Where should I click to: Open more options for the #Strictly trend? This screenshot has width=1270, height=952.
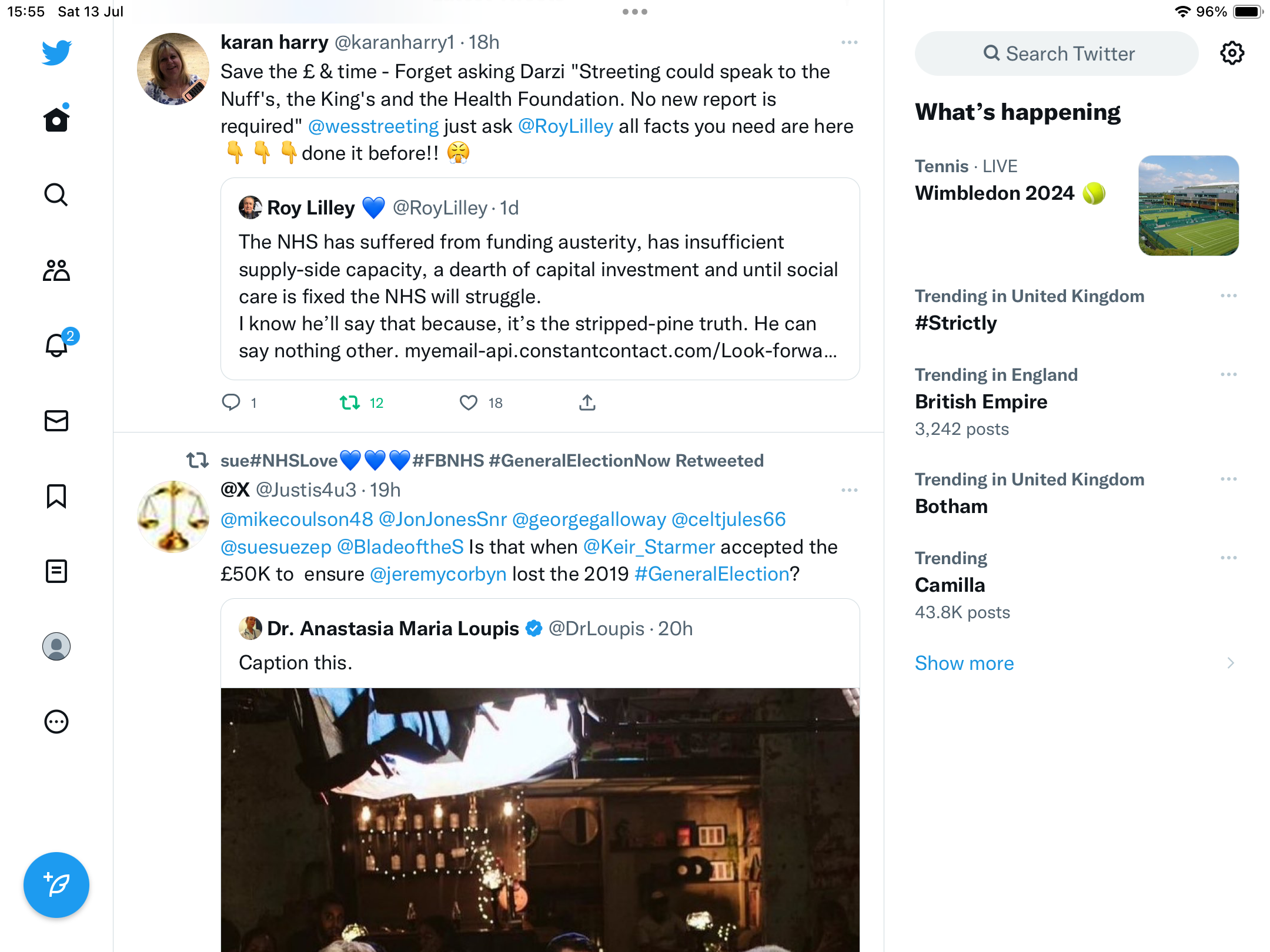(1229, 296)
